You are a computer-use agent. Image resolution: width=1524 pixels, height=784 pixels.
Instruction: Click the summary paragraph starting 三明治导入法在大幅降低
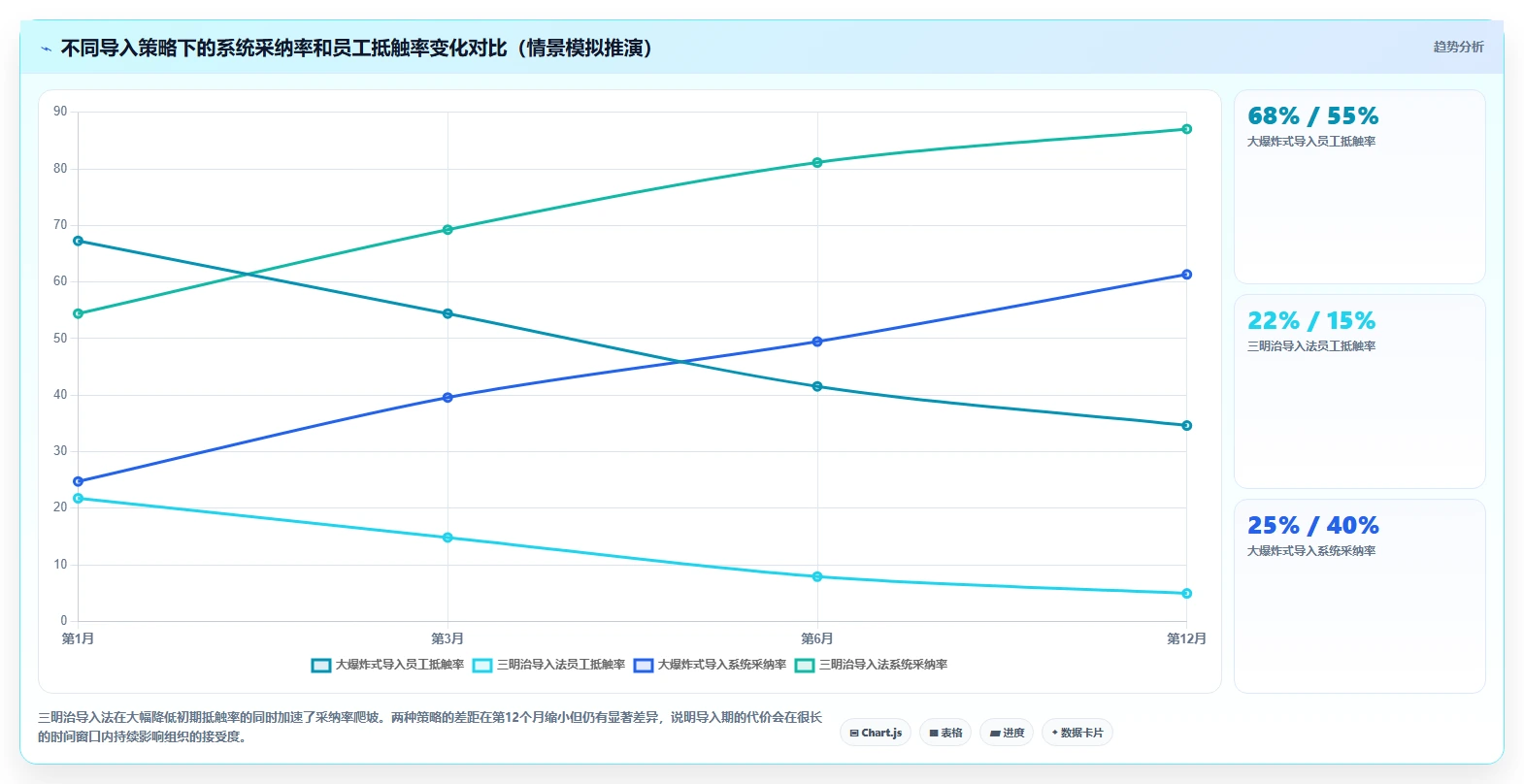click(430, 727)
